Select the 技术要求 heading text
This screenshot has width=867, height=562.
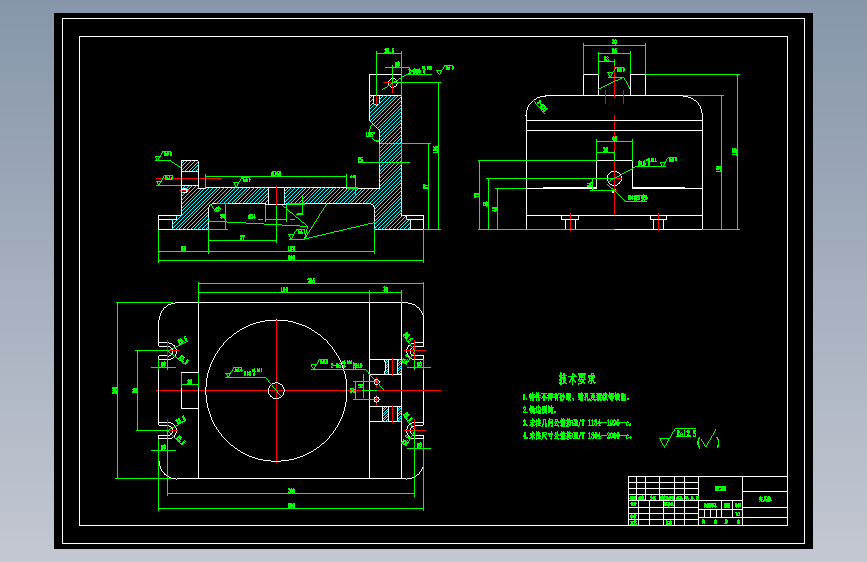click(577, 379)
